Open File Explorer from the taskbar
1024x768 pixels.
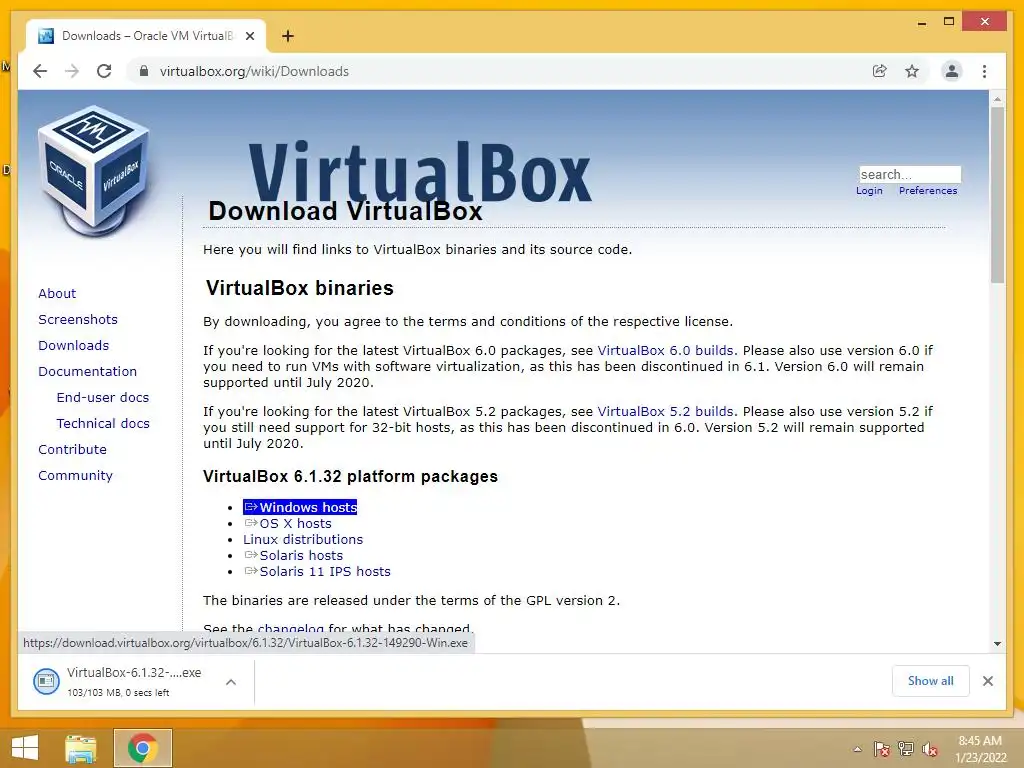pos(81,748)
